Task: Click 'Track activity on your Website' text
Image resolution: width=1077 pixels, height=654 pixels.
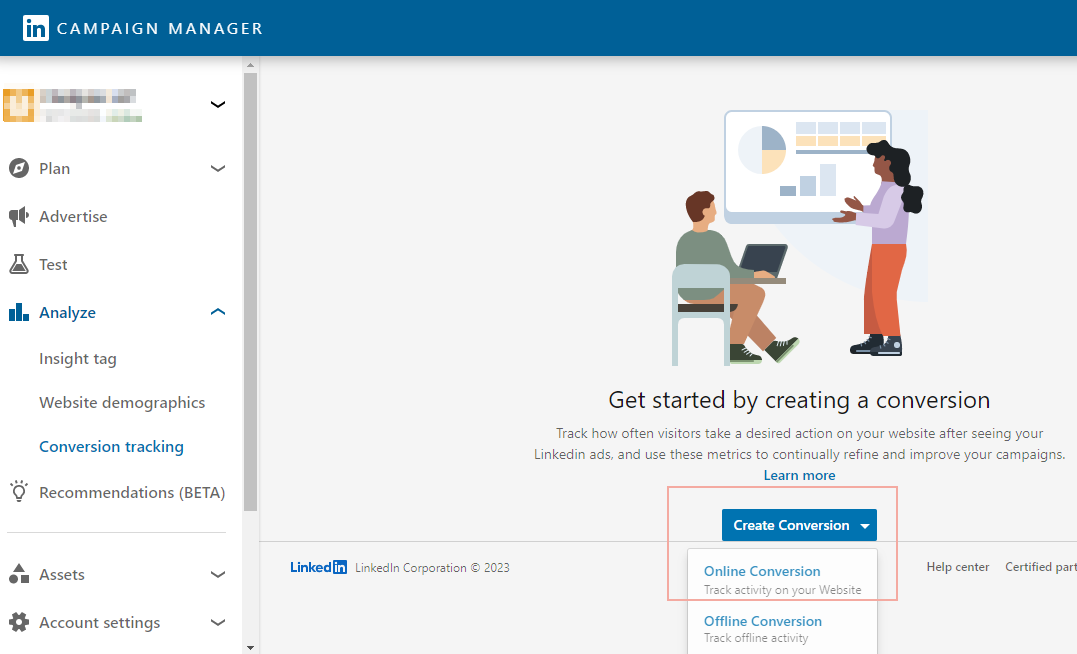Action: coord(782,590)
